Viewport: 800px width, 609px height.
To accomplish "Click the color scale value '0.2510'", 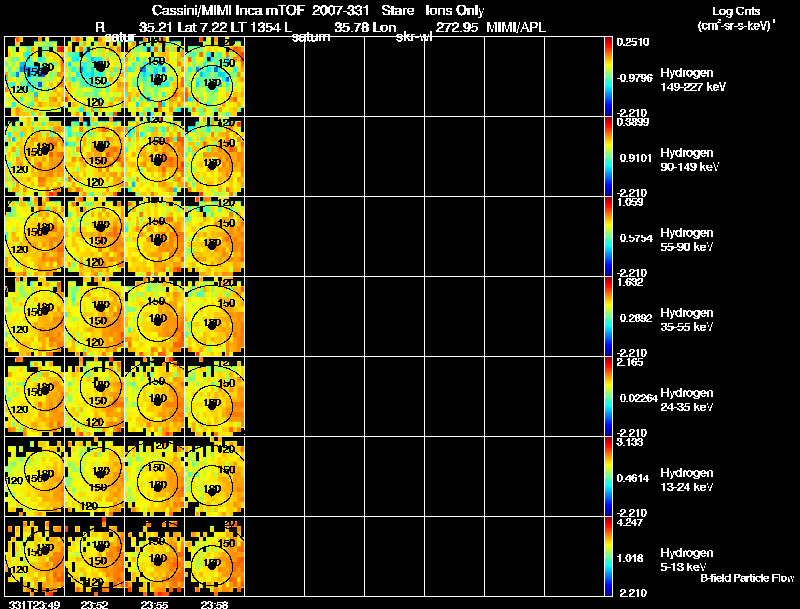I will [633, 42].
